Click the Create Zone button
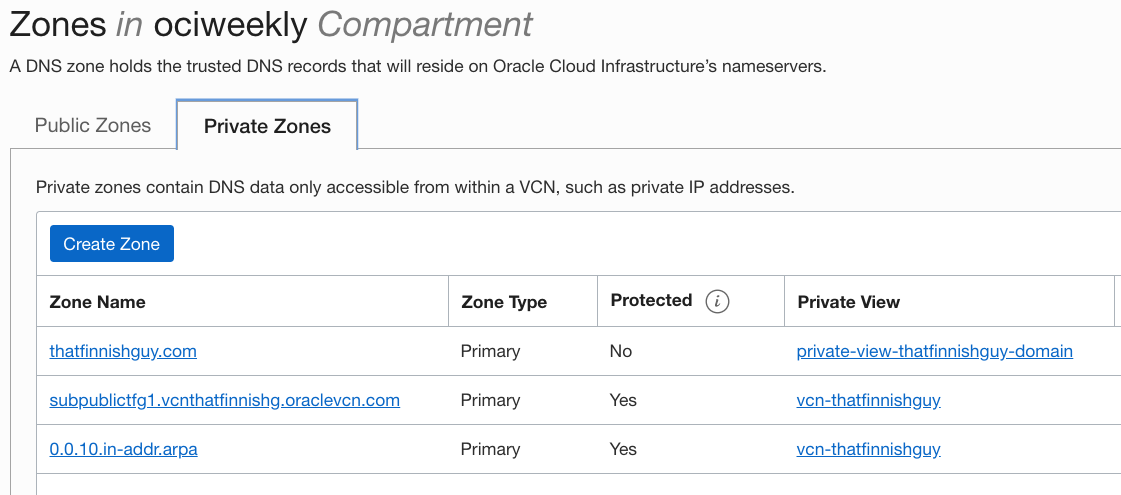This screenshot has width=1121, height=495. [x=112, y=244]
